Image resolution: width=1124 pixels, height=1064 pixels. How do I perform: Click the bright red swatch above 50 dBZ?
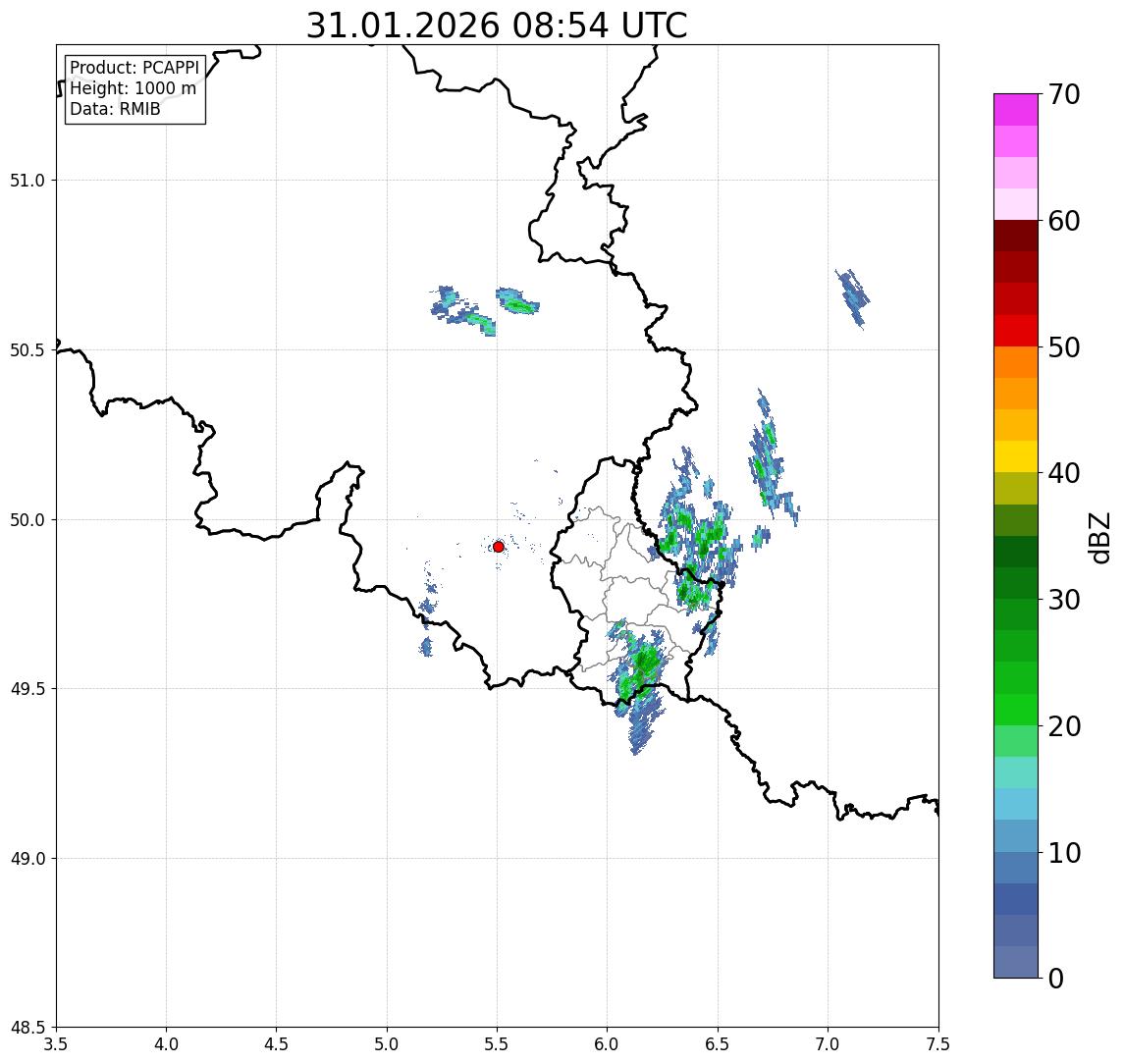click(1016, 331)
